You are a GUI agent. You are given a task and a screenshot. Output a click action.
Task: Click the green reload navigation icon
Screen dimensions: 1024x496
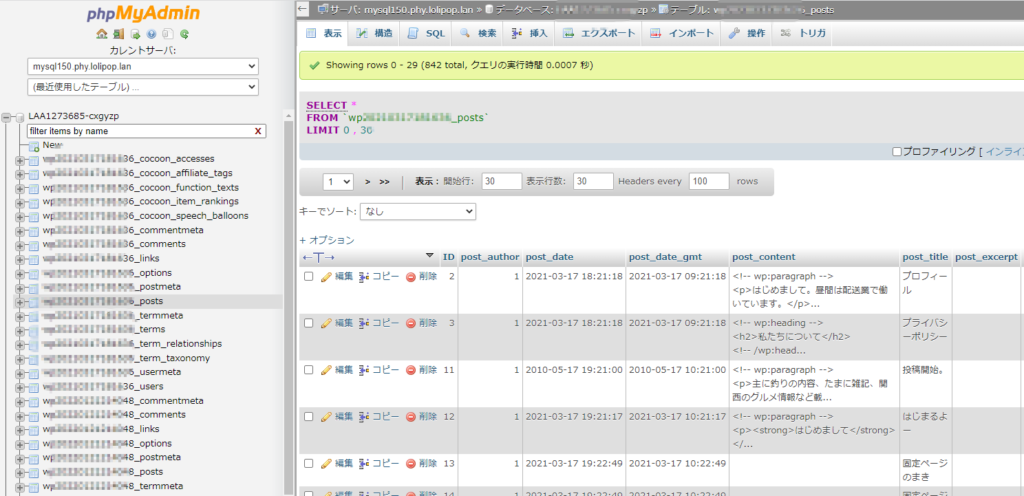click(184, 34)
